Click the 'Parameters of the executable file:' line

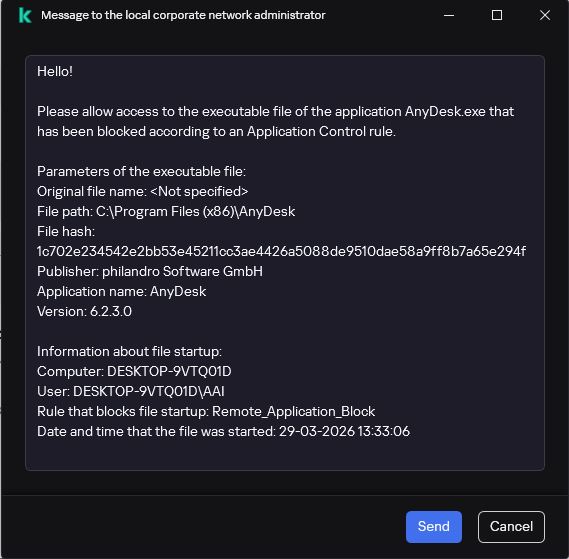coord(142,171)
